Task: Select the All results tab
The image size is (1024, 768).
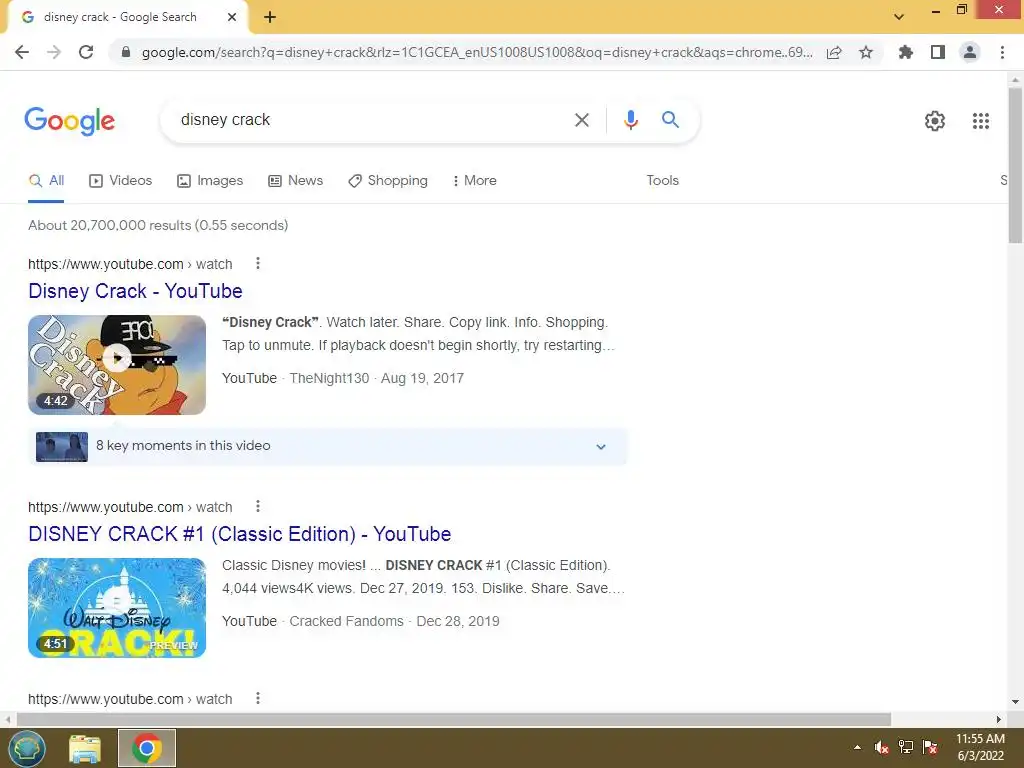Action: (46, 181)
